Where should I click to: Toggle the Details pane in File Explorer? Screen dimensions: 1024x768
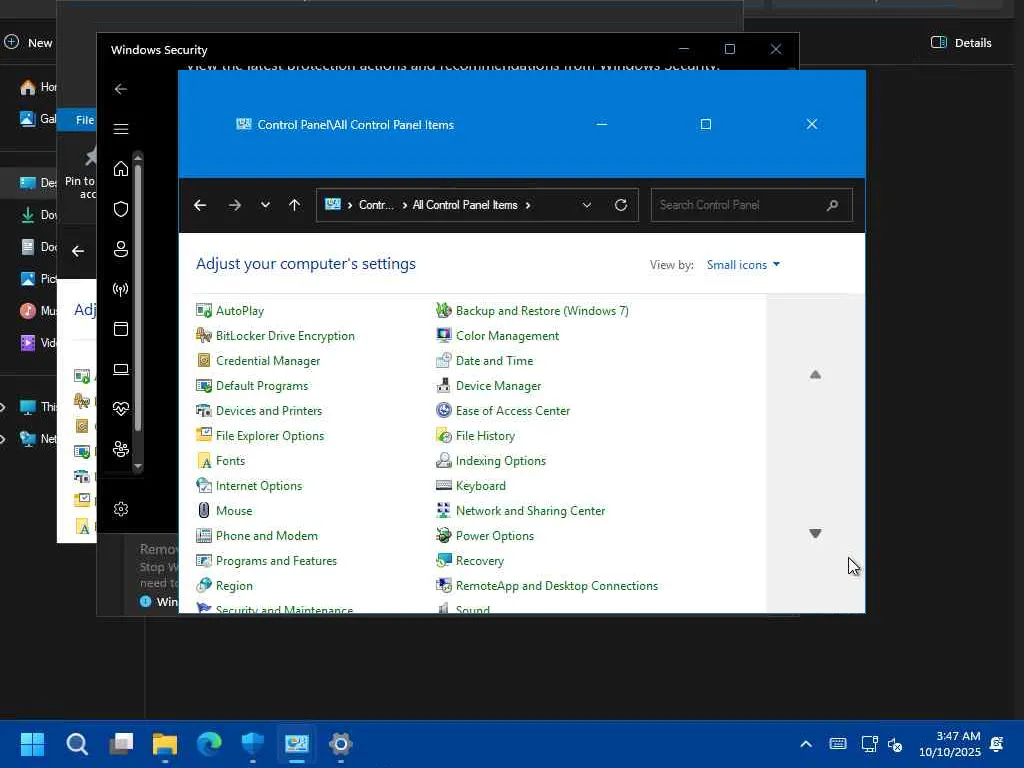(961, 42)
